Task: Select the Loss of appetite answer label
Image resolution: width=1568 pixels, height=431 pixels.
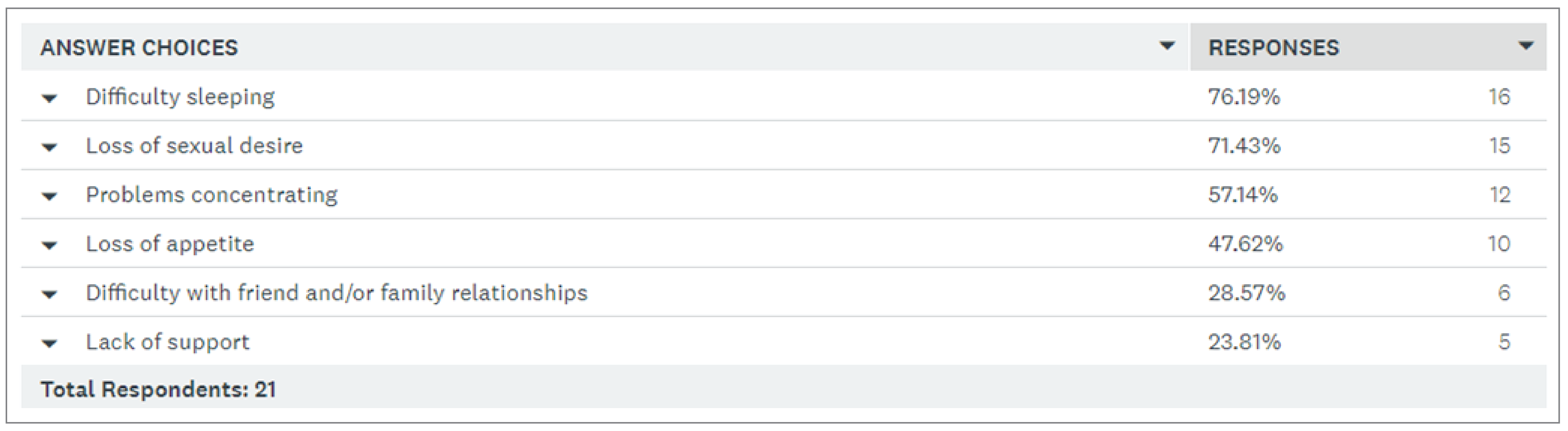Action: (x=170, y=244)
